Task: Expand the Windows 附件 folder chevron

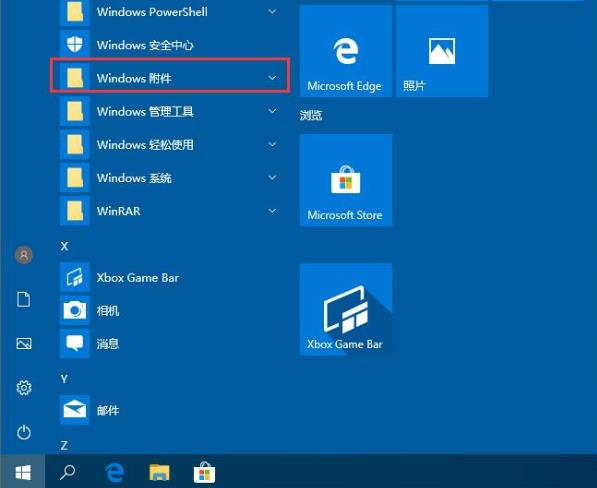Action: pyautogui.click(x=272, y=78)
